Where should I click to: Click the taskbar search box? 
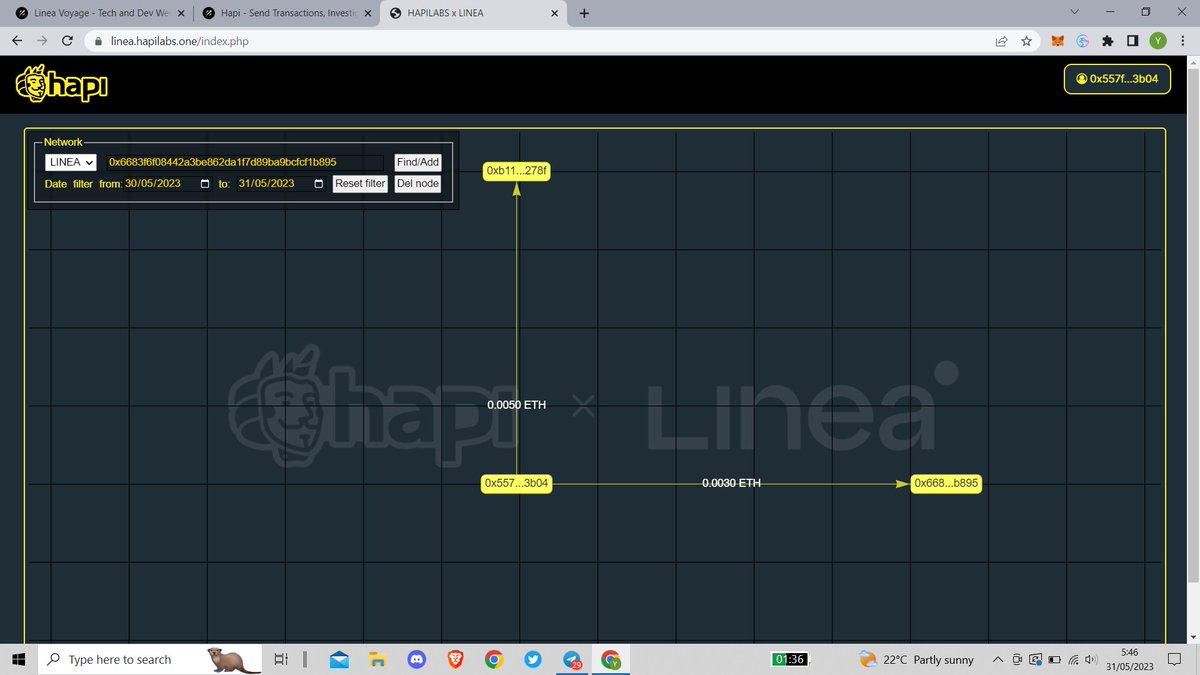[x=150, y=659]
